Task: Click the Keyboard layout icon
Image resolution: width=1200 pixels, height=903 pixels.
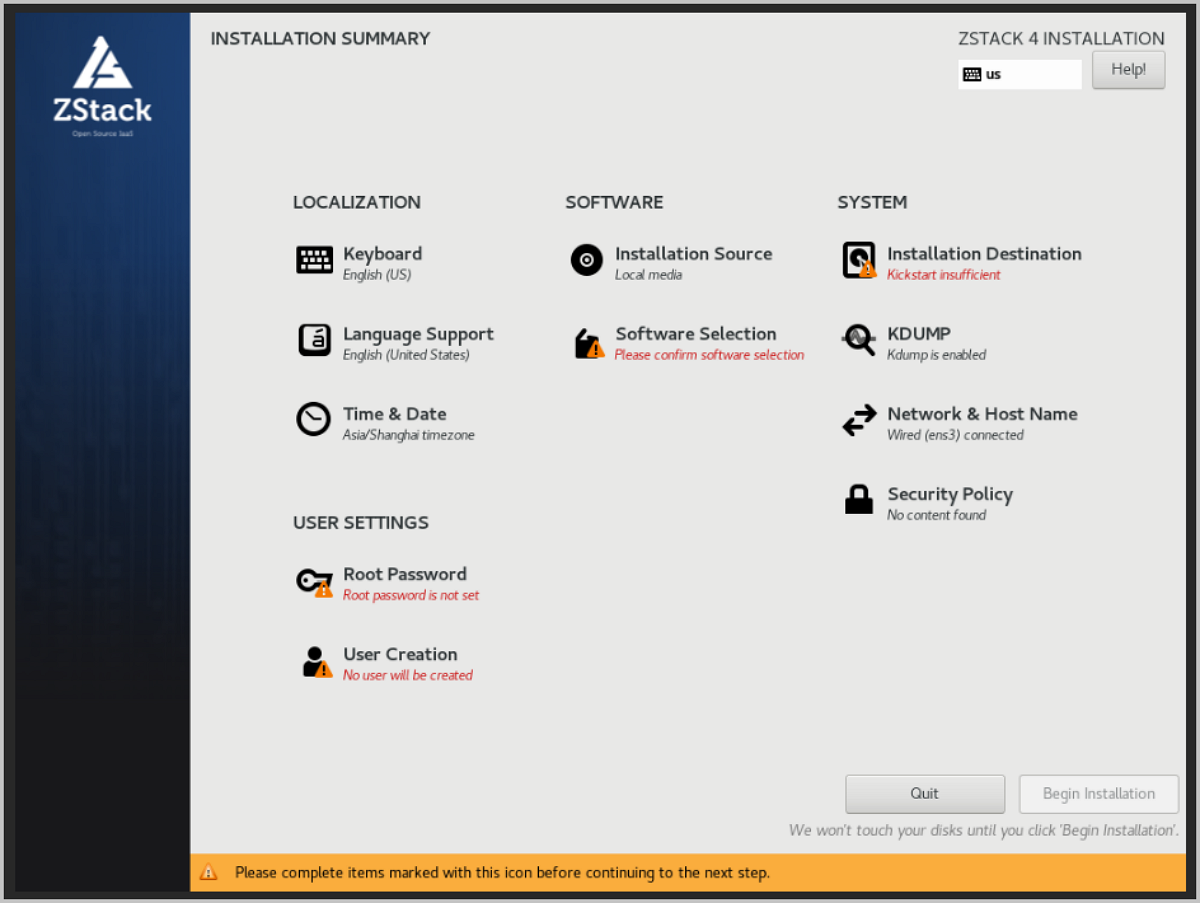Action: click(314, 260)
